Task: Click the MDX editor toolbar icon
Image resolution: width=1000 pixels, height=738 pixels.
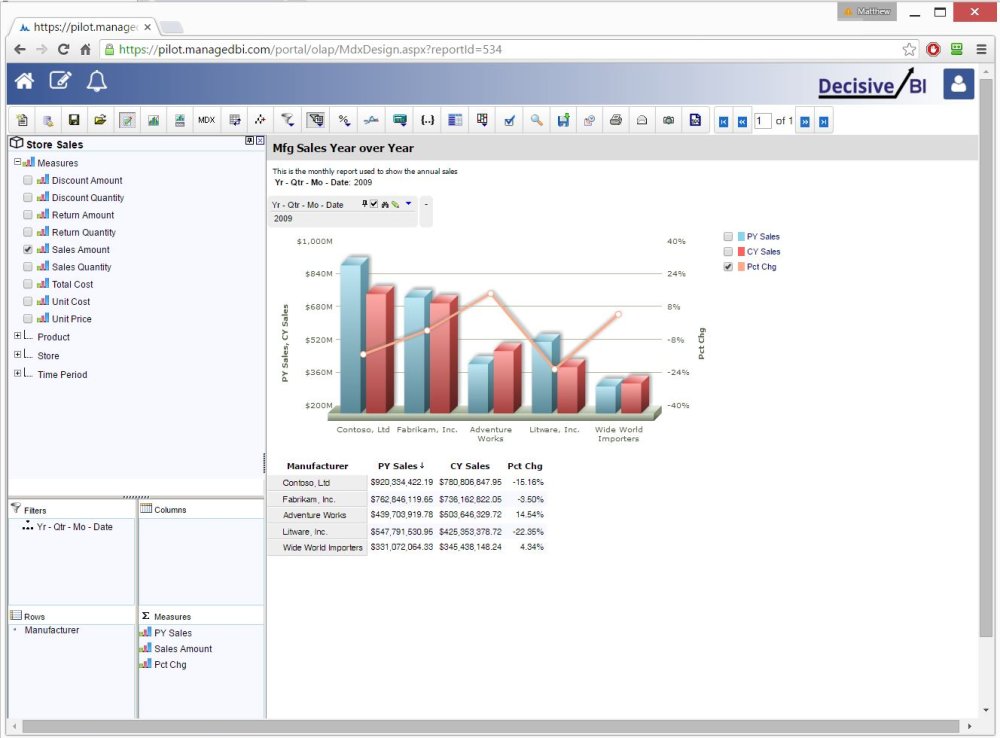Action: [206, 119]
